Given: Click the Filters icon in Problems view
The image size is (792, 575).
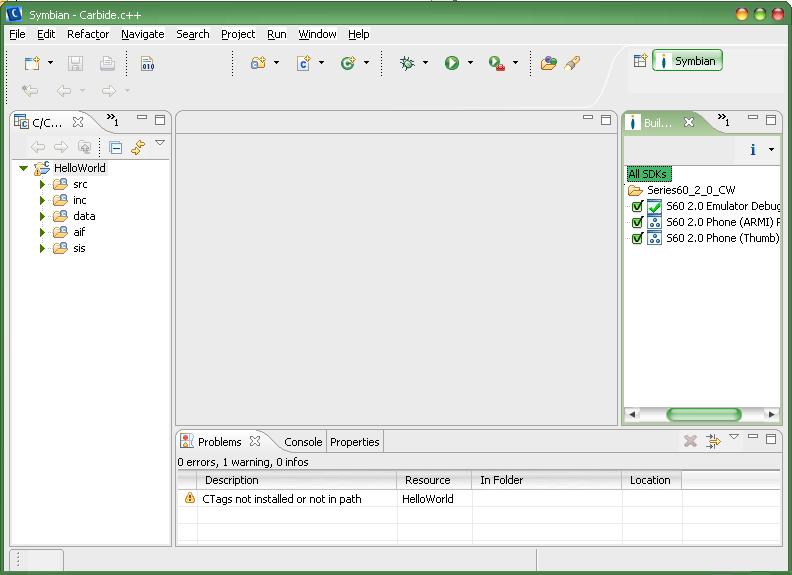Looking at the screenshot, I should pos(713,441).
